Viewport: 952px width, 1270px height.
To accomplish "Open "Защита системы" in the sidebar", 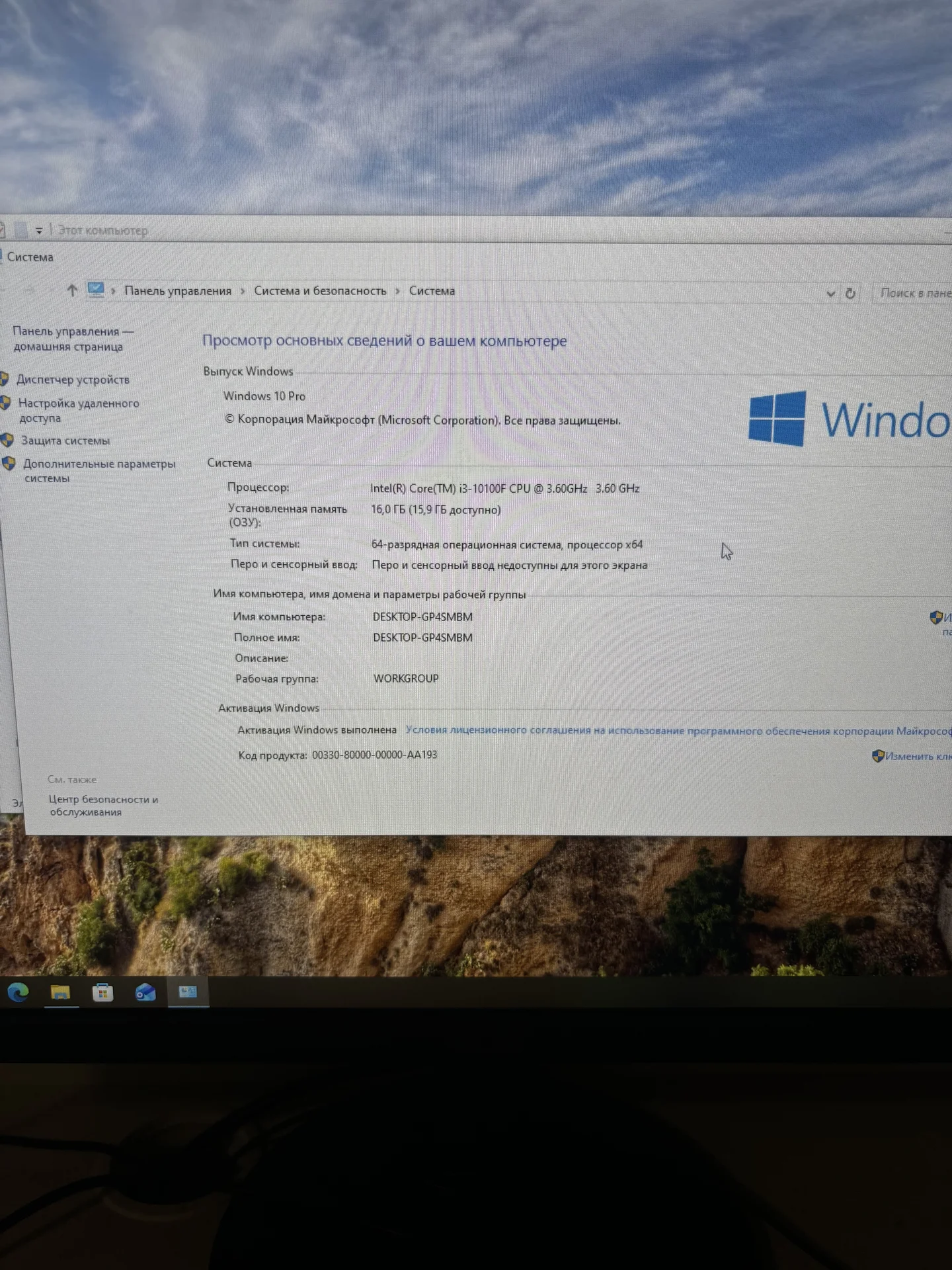I will [x=65, y=440].
